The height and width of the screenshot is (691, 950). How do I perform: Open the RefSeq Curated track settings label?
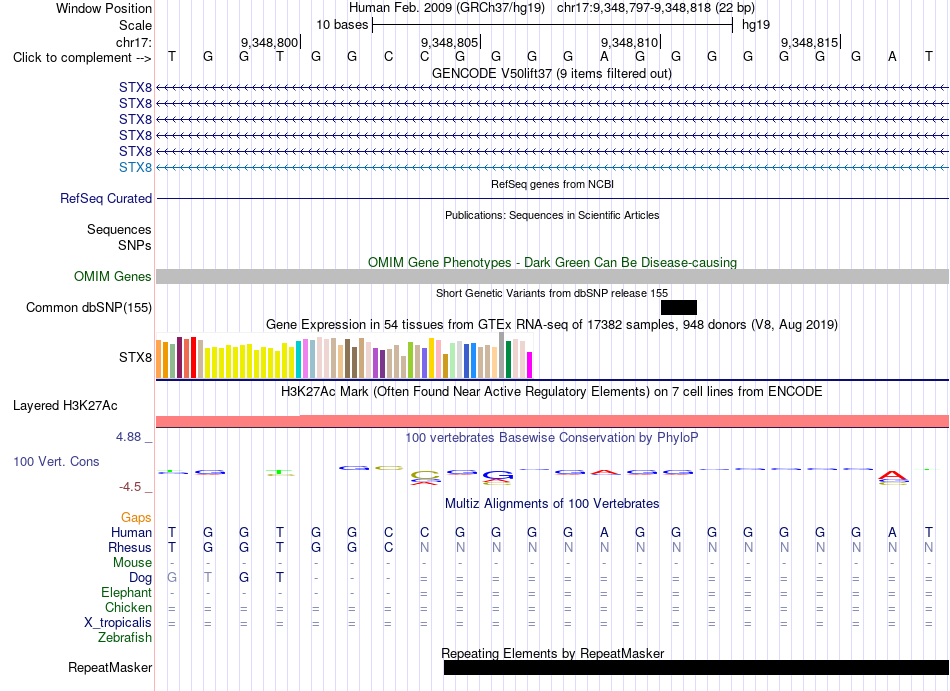click(x=105, y=199)
